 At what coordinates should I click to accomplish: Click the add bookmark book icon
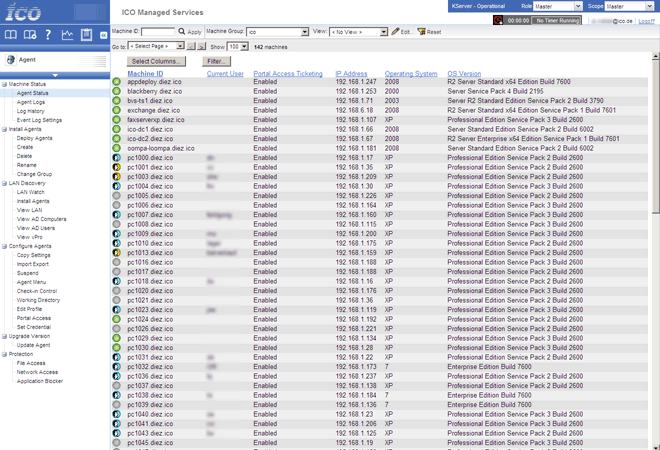[x=30, y=35]
